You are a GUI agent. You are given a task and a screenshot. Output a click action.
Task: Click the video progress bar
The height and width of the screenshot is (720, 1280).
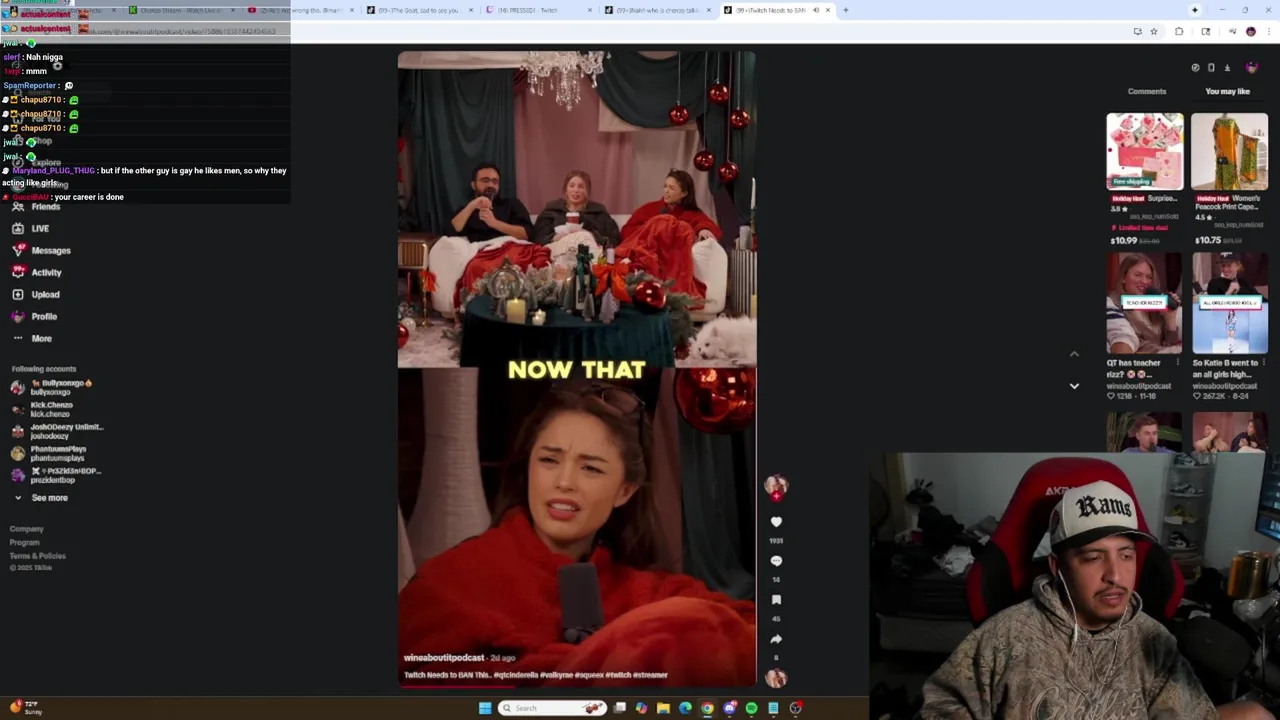577,686
